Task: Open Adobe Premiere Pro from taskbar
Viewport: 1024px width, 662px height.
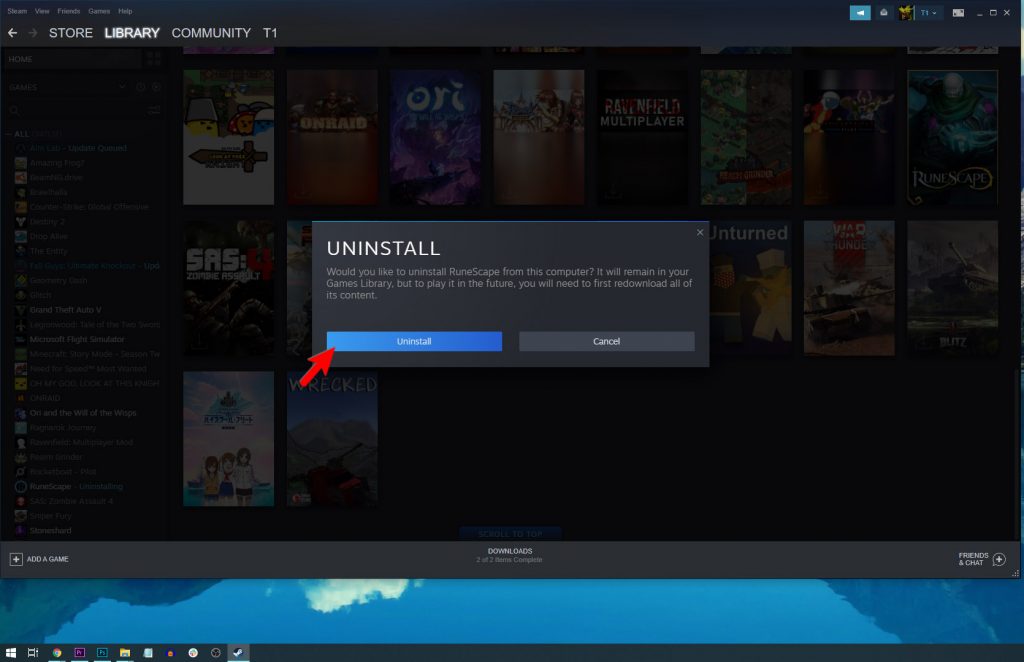Action: tap(80, 652)
